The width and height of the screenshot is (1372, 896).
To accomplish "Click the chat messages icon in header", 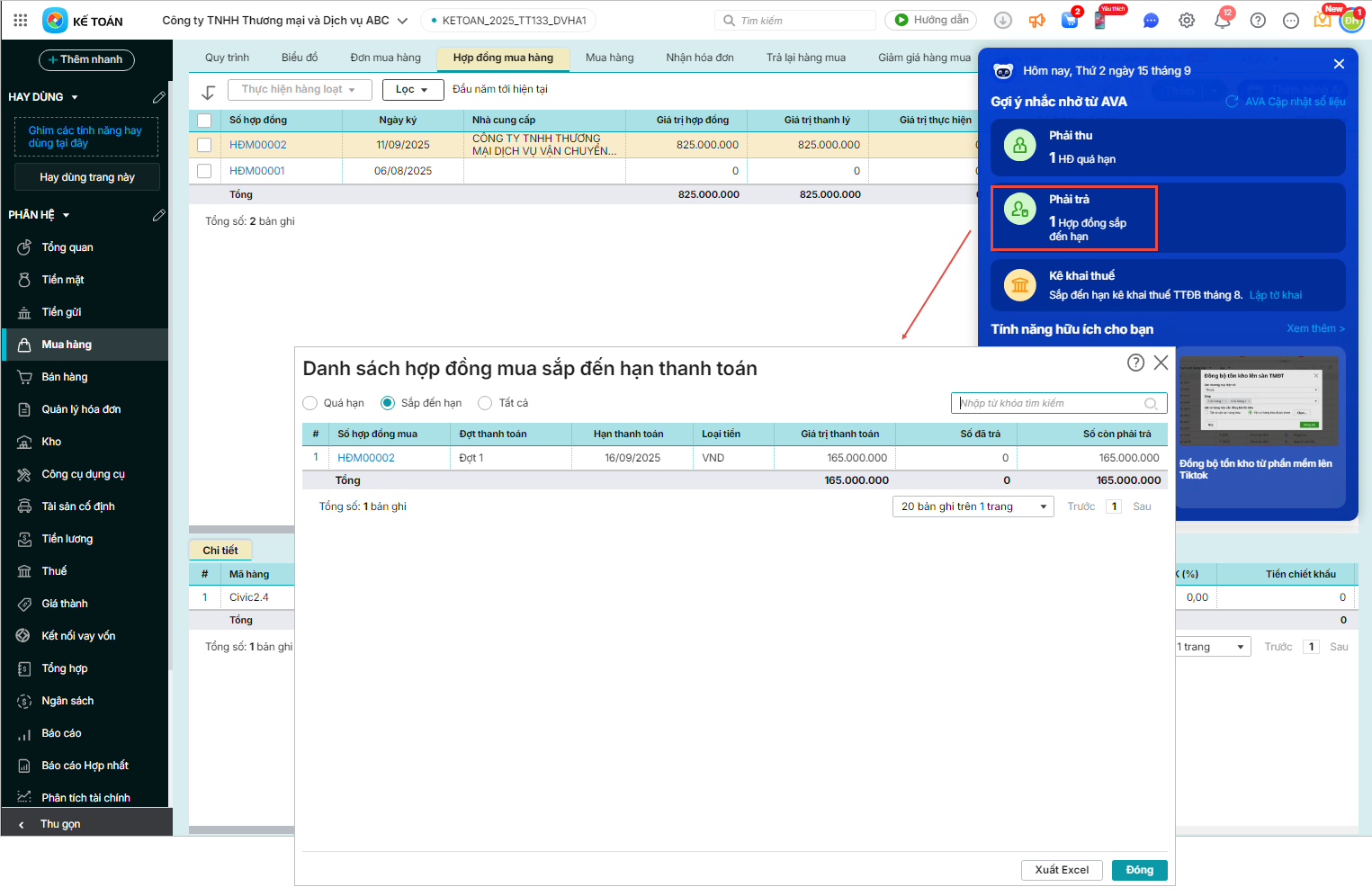I will click(x=1151, y=20).
